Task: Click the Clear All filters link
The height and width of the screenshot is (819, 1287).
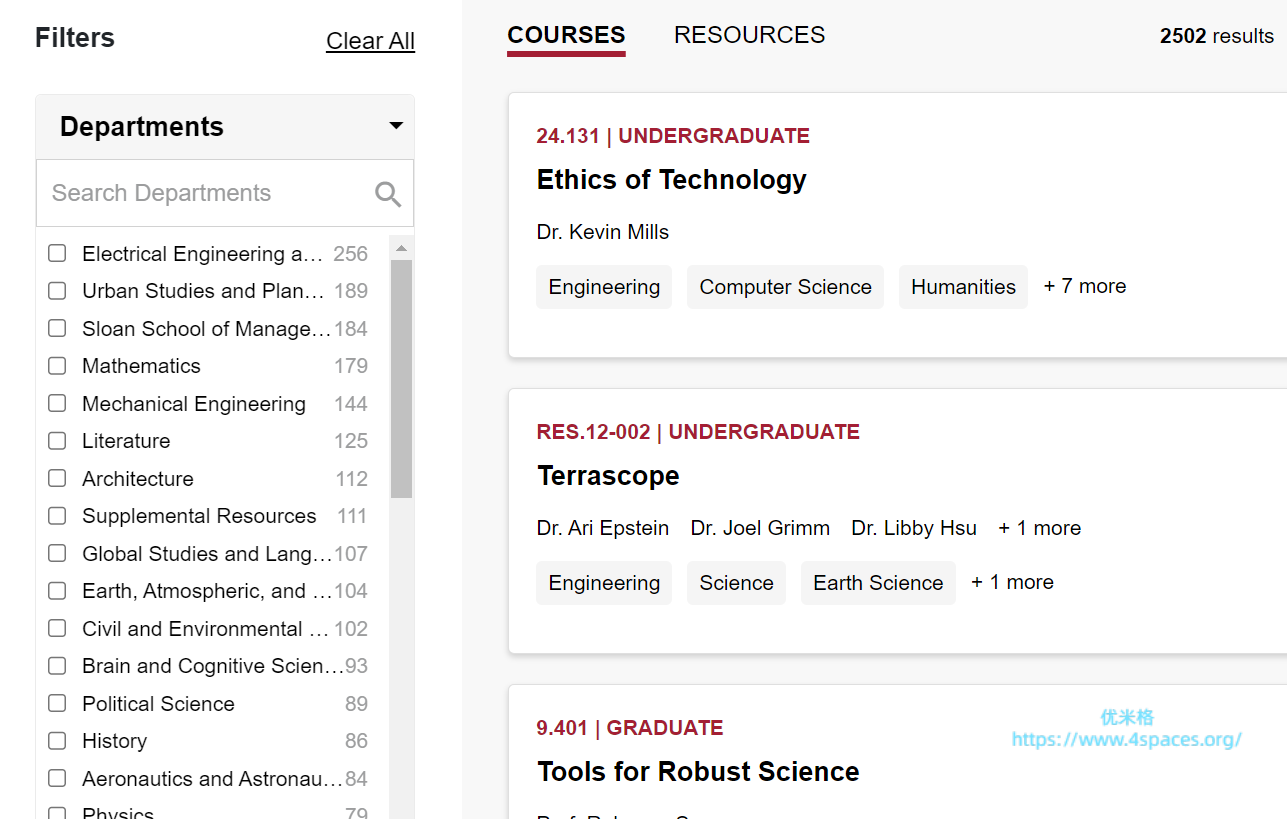Action: [x=370, y=41]
